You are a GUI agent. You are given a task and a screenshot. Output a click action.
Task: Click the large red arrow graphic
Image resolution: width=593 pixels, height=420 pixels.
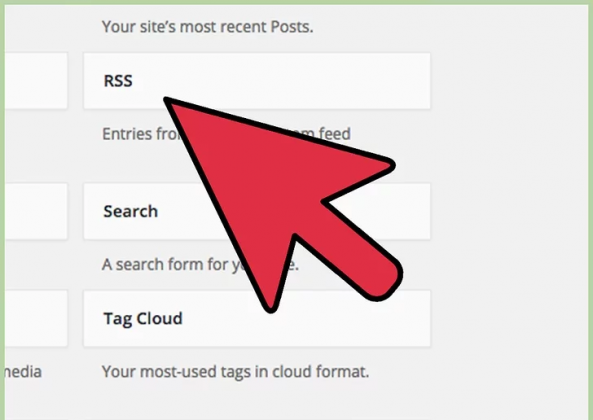coord(282,200)
